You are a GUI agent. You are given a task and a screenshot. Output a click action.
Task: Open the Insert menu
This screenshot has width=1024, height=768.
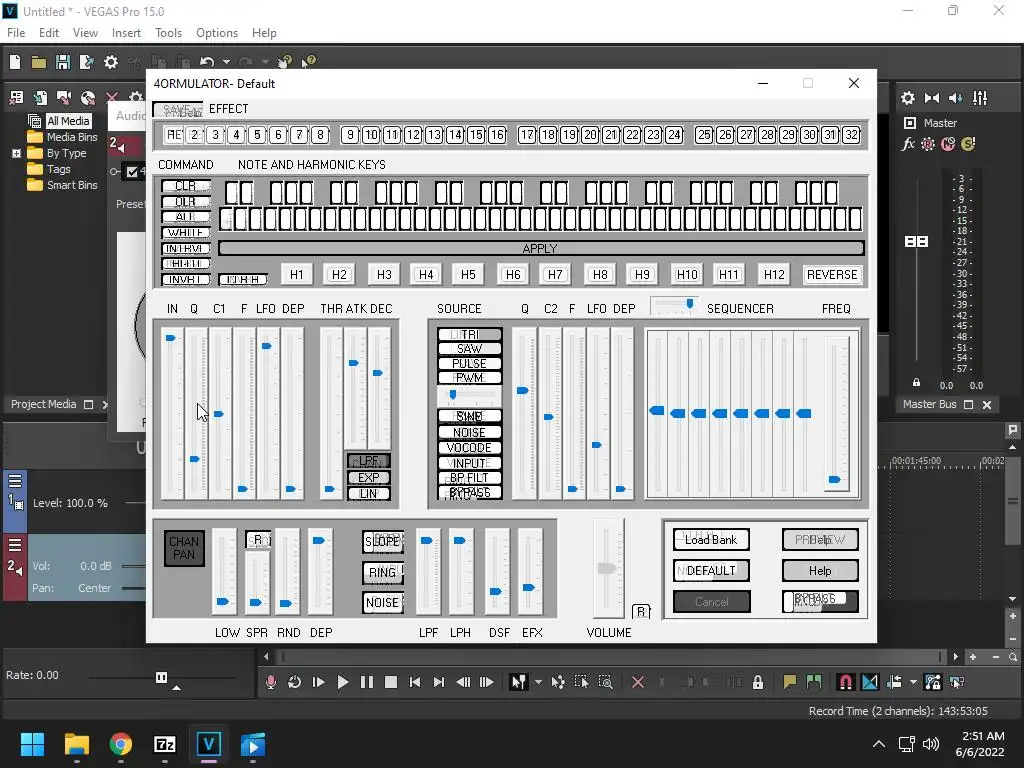pos(126,33)
